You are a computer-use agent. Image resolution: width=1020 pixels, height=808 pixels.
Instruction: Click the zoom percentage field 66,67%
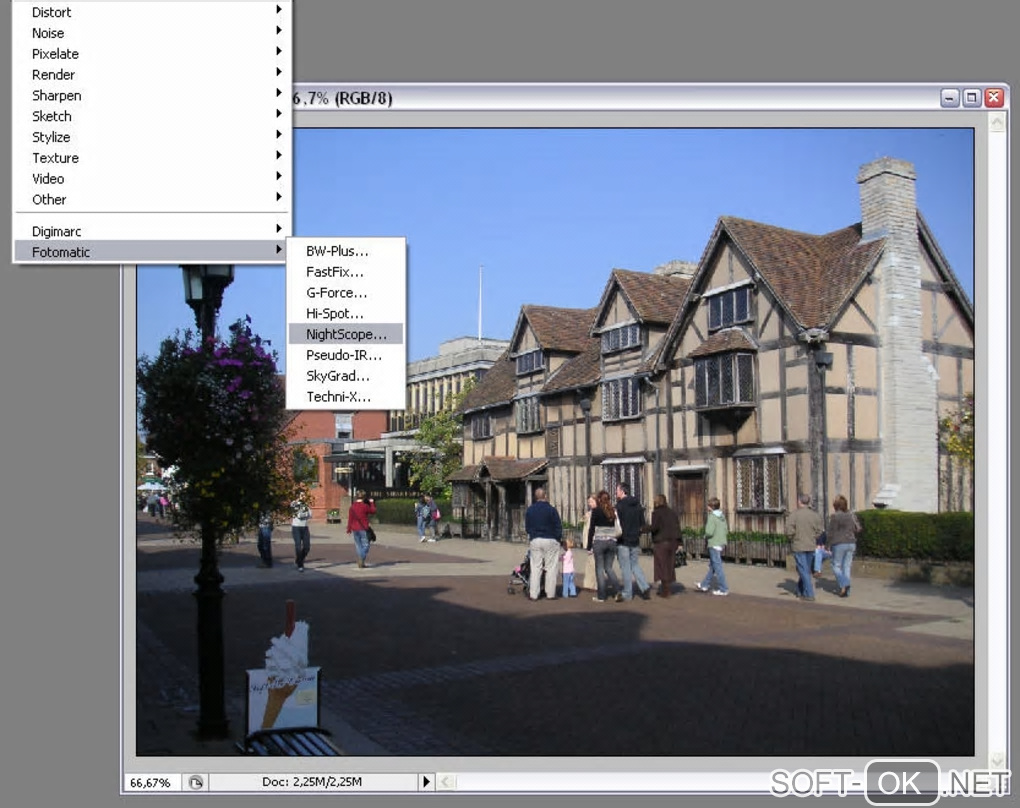click(150, 782)
